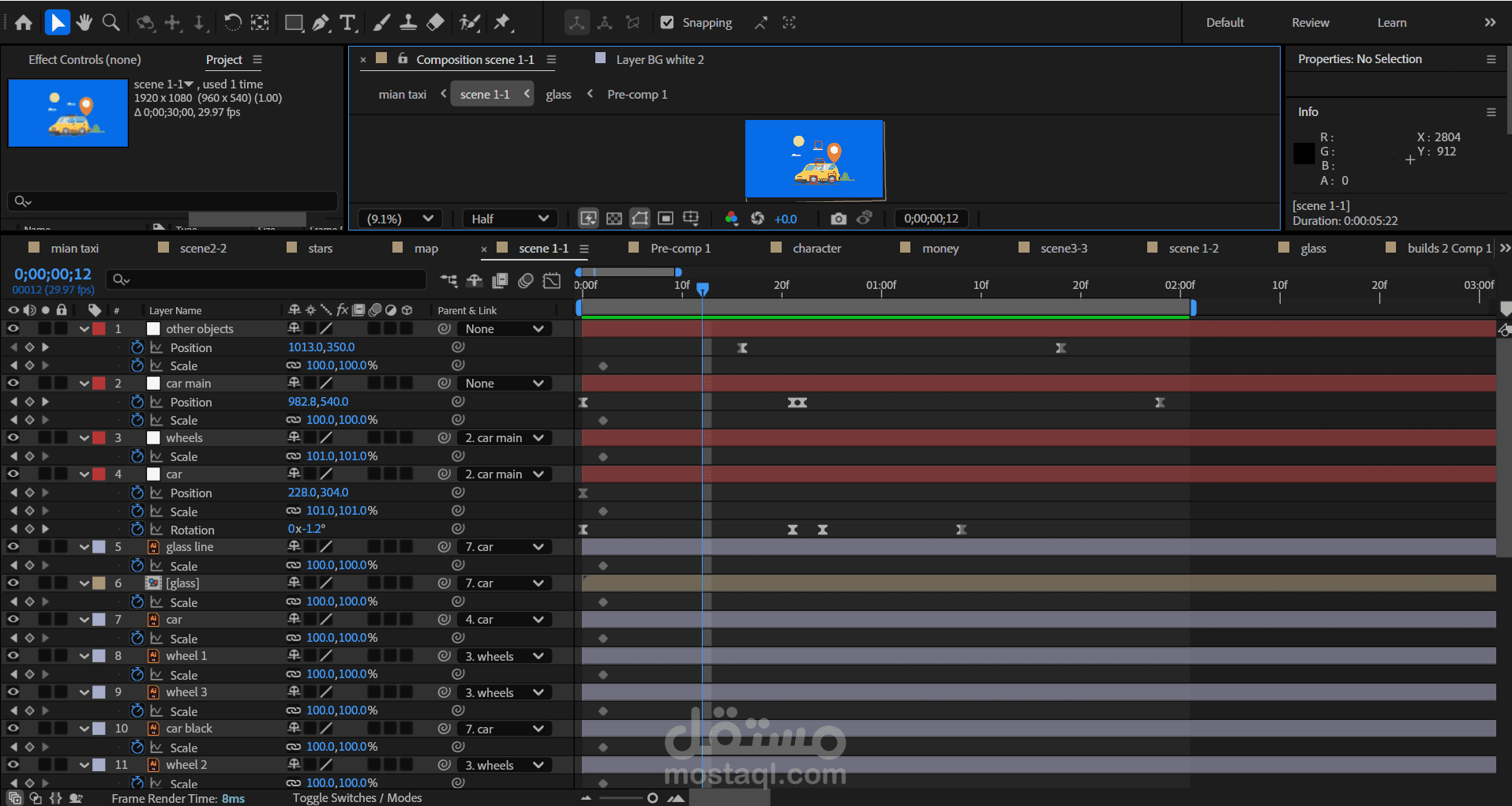This screenshot has height=806, width=1512.
Task: Toggle Position stopwatch for car main
Action: [x=137, y=402]
